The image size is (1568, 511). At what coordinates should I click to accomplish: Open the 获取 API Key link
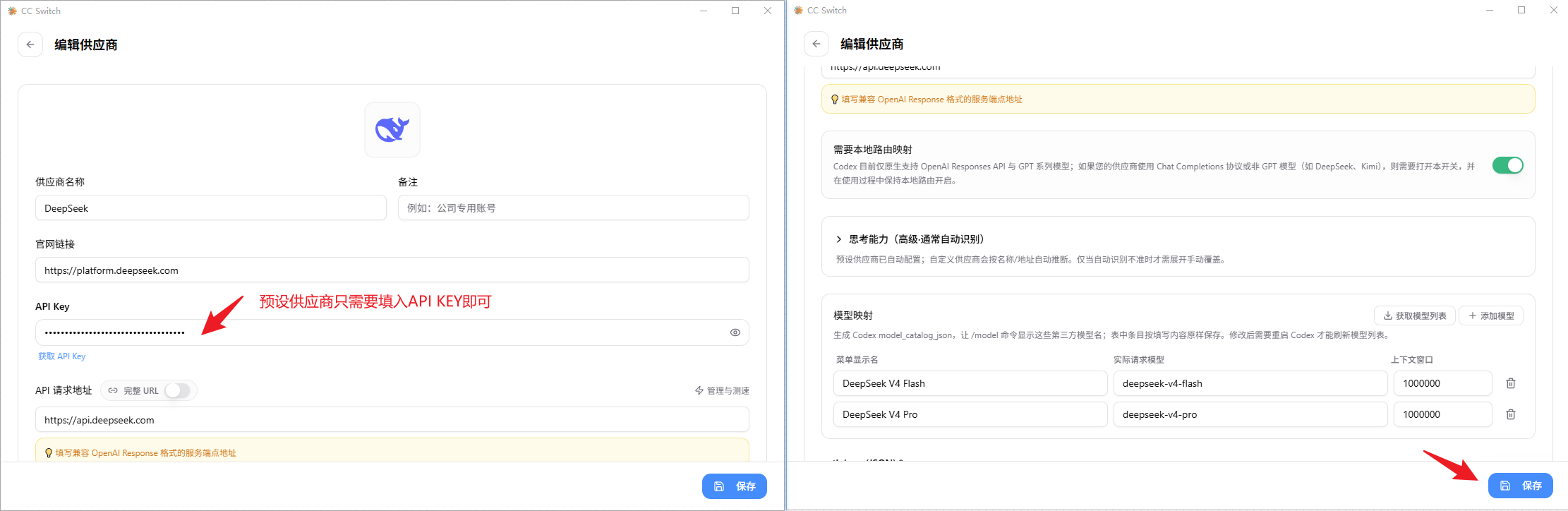[62, 356]
